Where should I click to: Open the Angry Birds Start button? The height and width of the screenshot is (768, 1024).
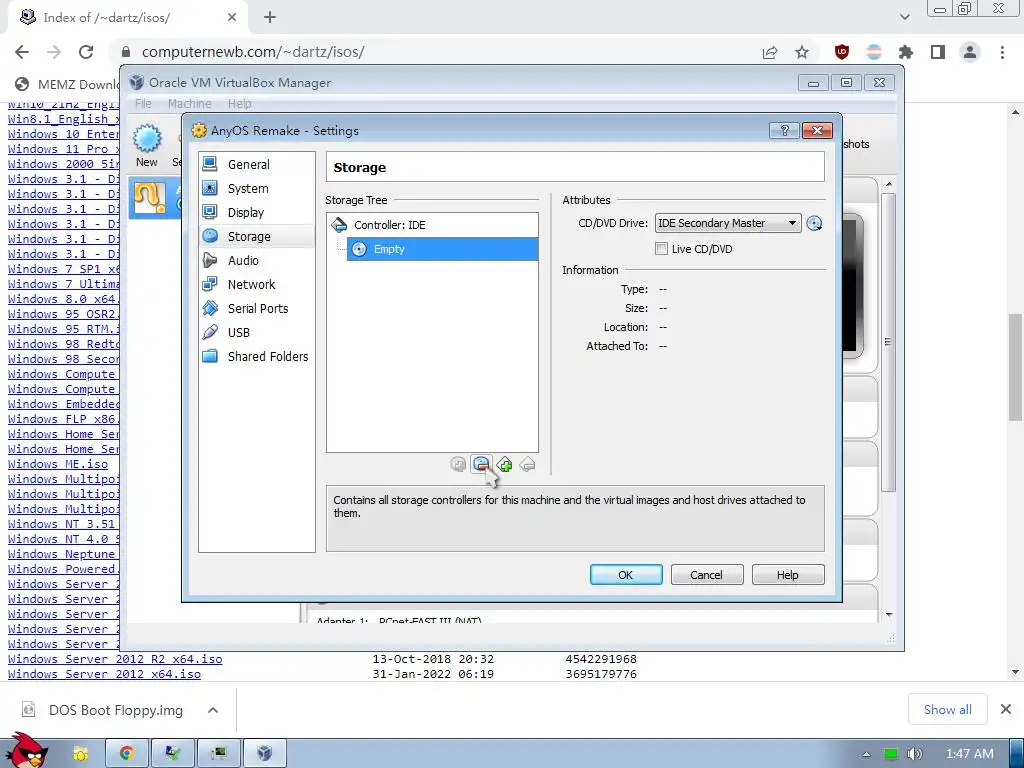click(27, 750)
